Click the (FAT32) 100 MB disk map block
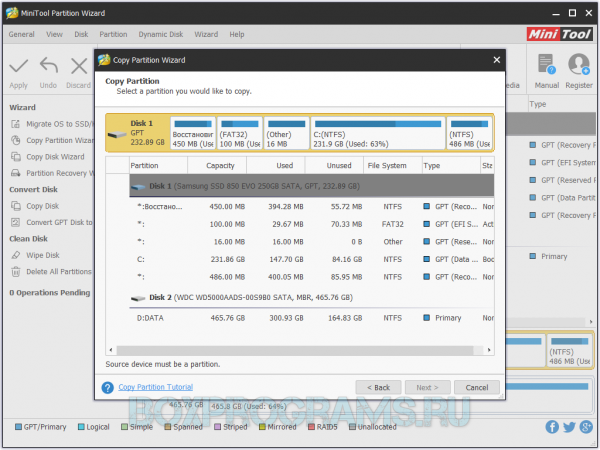 [240, 133]
